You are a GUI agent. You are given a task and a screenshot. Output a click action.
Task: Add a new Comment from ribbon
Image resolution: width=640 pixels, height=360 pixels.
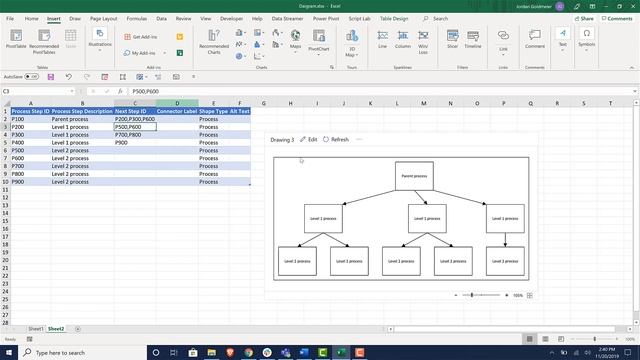pos(535,39)
